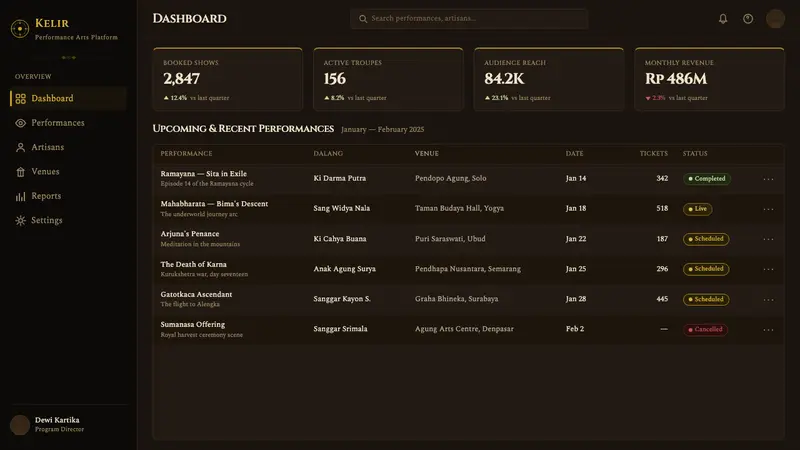Click venue Puri Saraswati, Ubud
The width and height of the screenshot is (800, 450).
pos(450,239)
